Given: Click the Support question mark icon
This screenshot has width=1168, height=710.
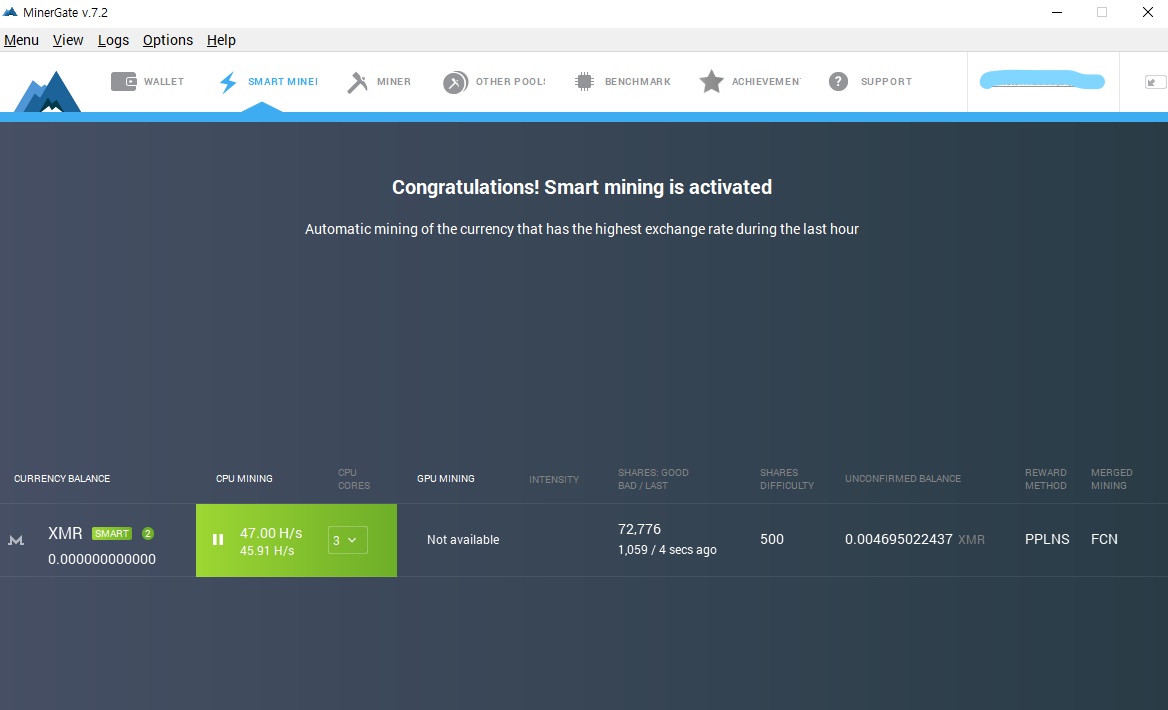Looking at the screenshot, I should click(x=838, y=81).
